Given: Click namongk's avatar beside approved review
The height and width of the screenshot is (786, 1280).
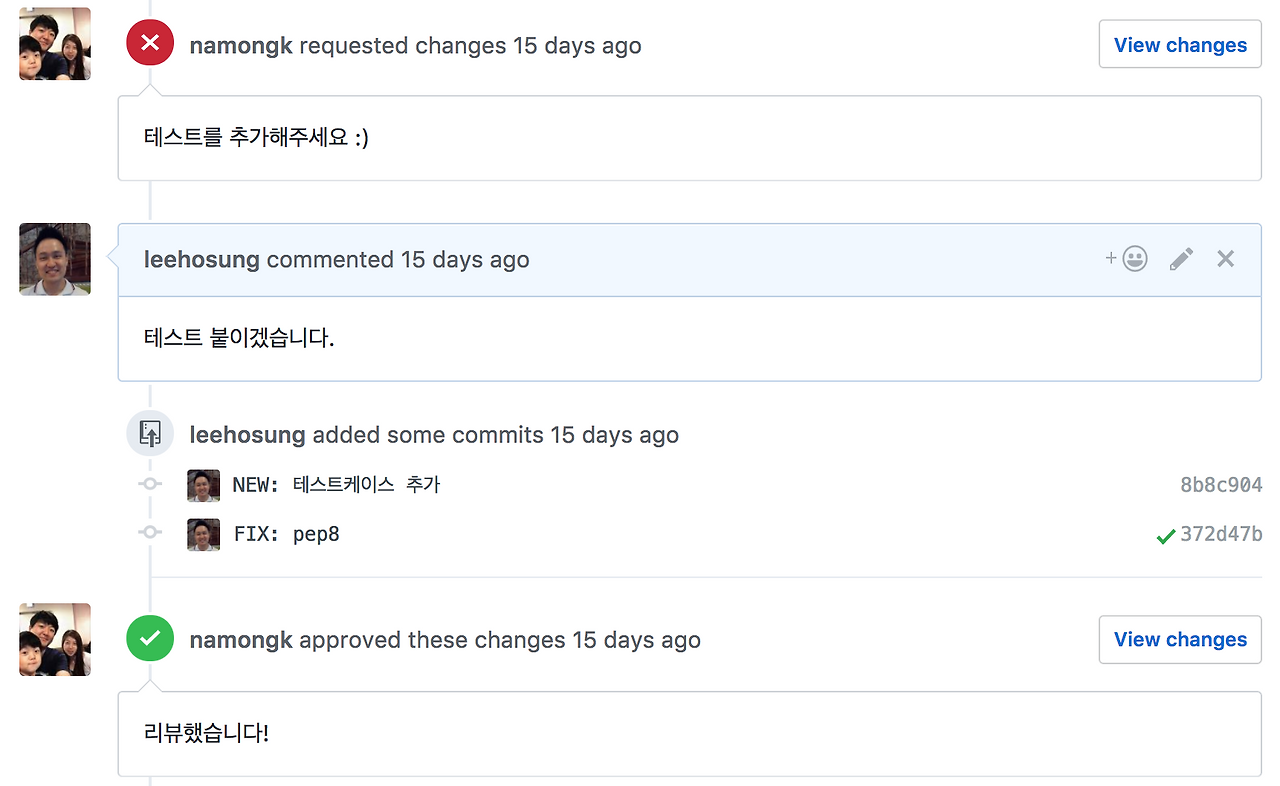Looking at the screenshot, I should pyautogui.click(x=55, y=639).
